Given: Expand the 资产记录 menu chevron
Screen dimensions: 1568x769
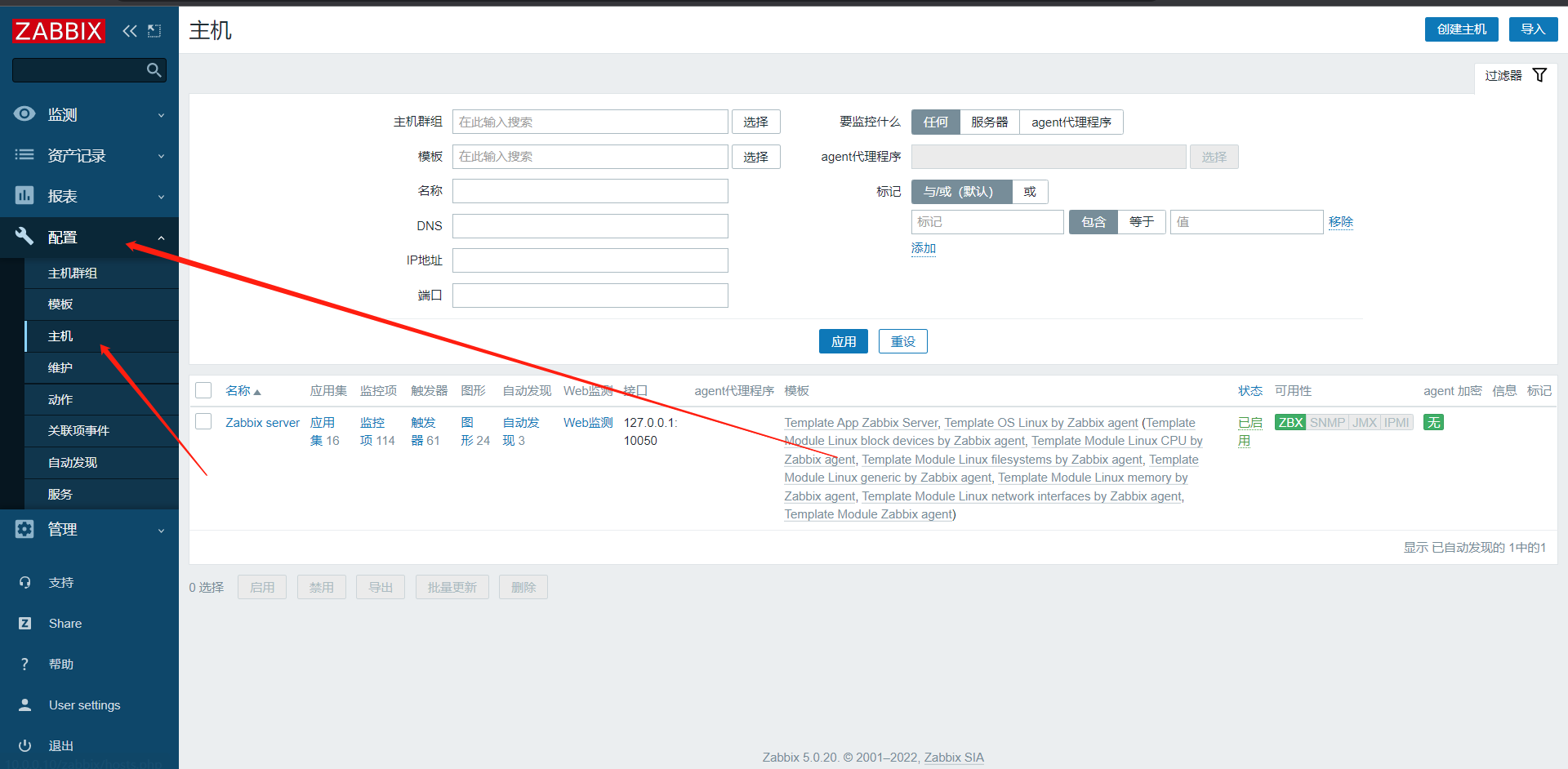Looking at the screenshot, I should tap(161, 156).
